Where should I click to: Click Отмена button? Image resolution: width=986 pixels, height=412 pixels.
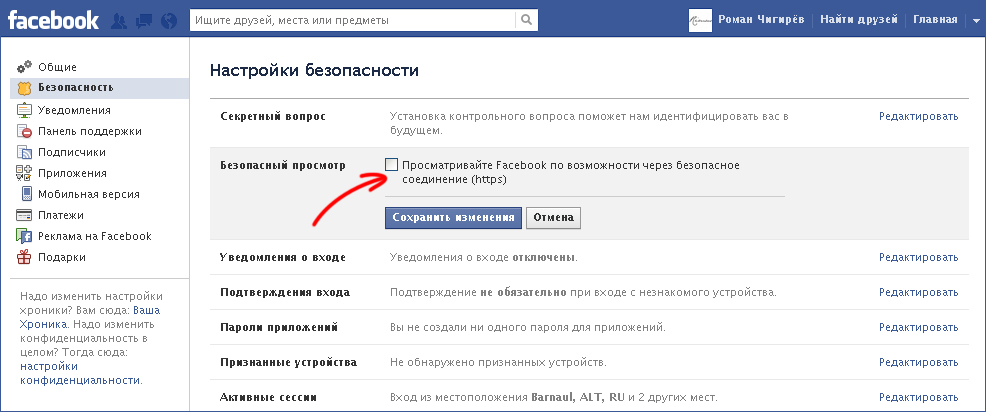click(553, 218)
